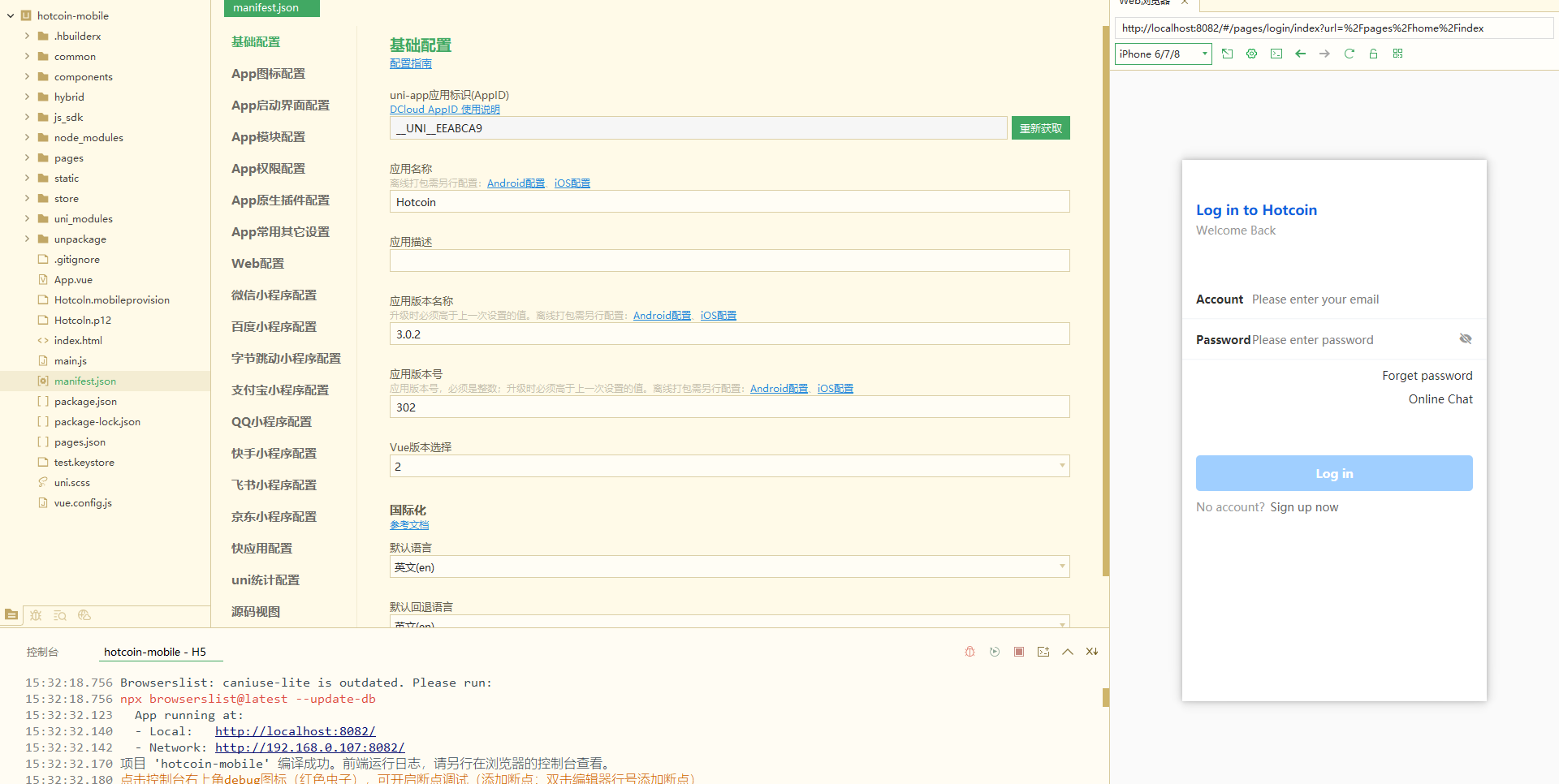Screen dimensions: 1559x784
Task: Open the 微信小程序配置 settings section
Action: (x=274, y=295)
